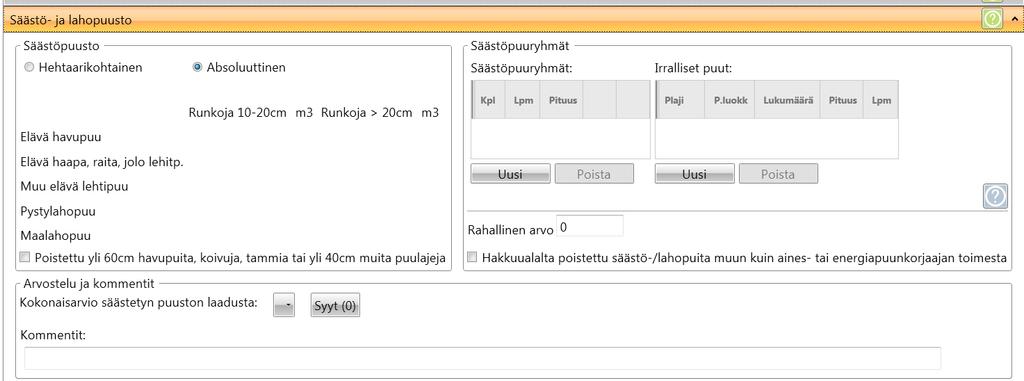Viewport: 1024px width, 381px height.
Task: Click the Lukumäärä column header
Action: [x=788, y=100]
